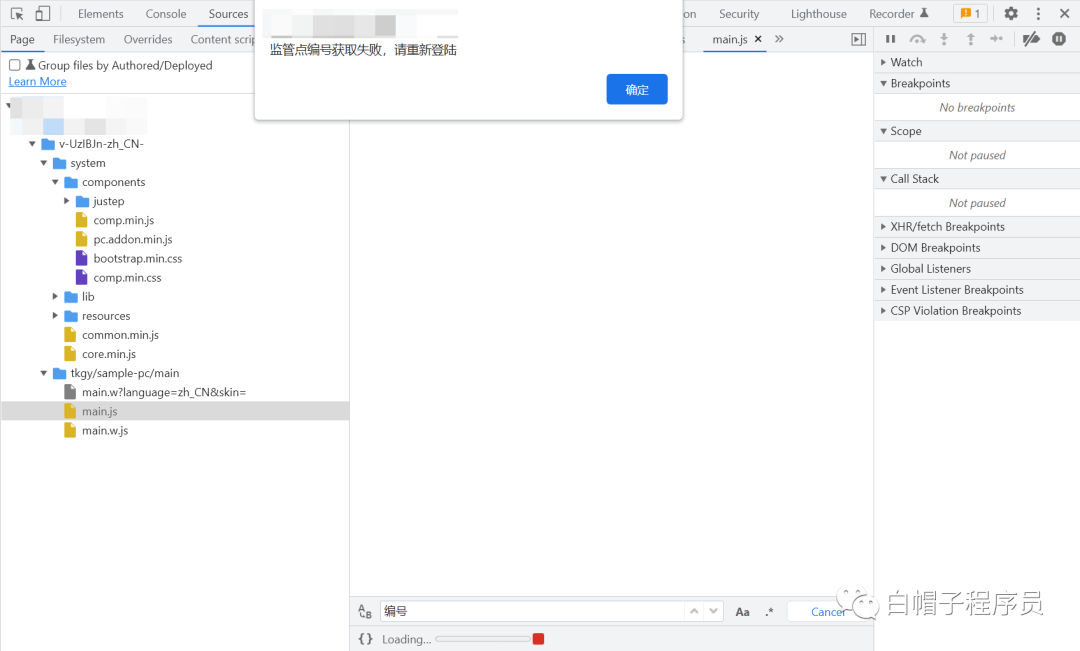Open core.min.js file
This screenshot has height=651, width=1080.
click(x=109, y=353)
